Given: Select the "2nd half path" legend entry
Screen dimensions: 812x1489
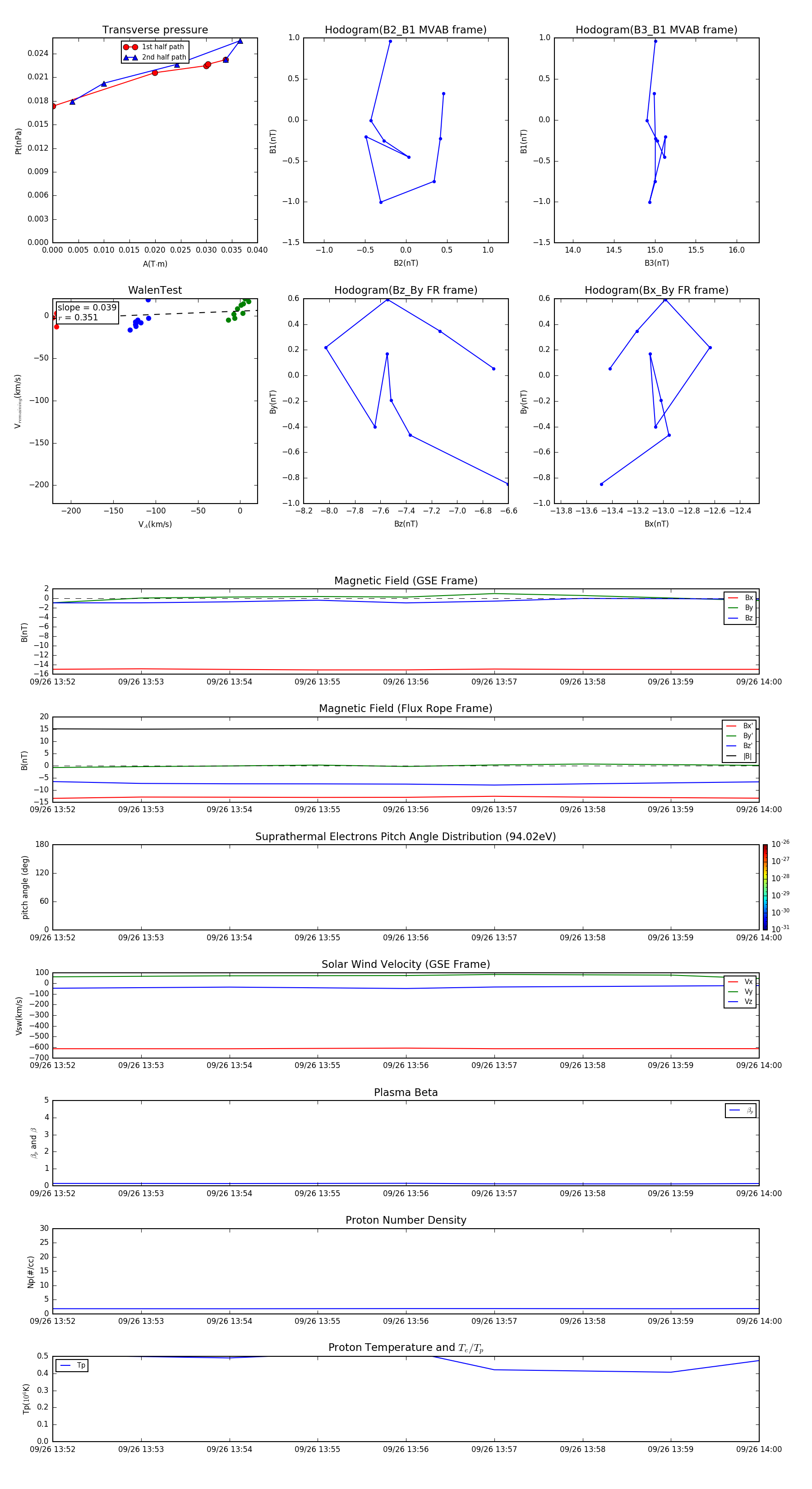Looking at the screenshot, I should point(154,57).
